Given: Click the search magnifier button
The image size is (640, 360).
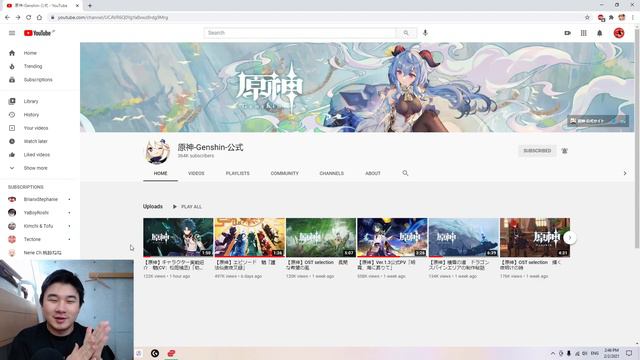Looking at the screenshot, I should 406,33.
